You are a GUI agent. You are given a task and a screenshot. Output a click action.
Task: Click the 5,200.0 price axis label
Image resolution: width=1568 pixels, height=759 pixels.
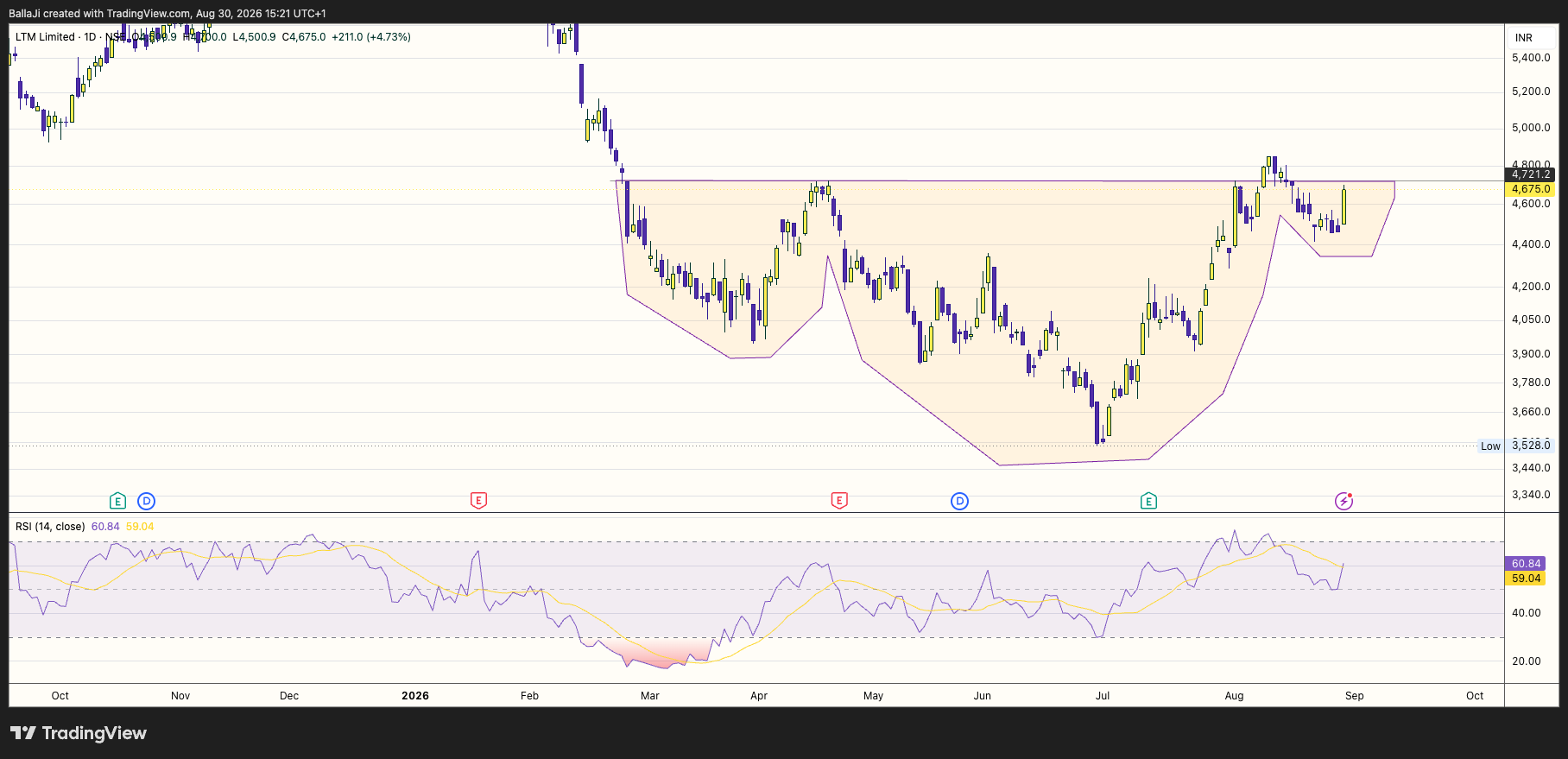point(1531,92)
